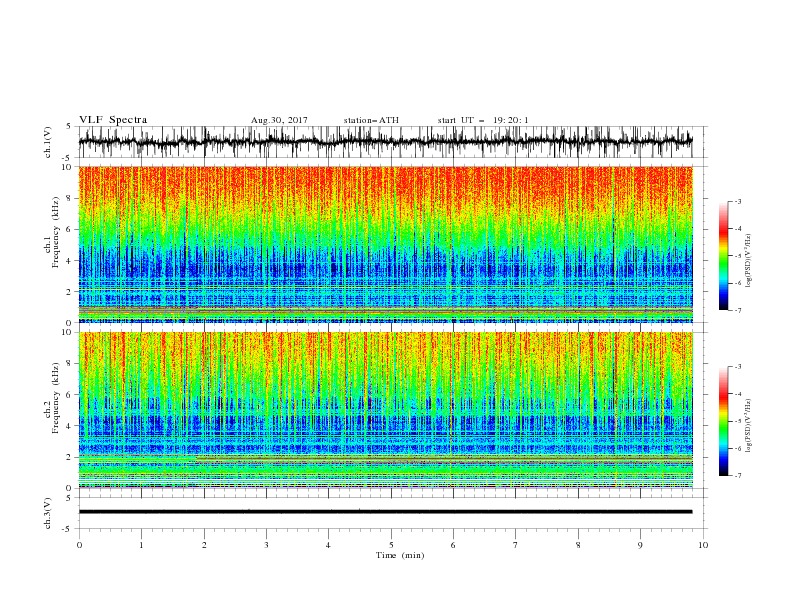Select the "10" kHz tick of ch.1 spectrogram
This screenshot has width=792, height=612.
tap(67, 167)
